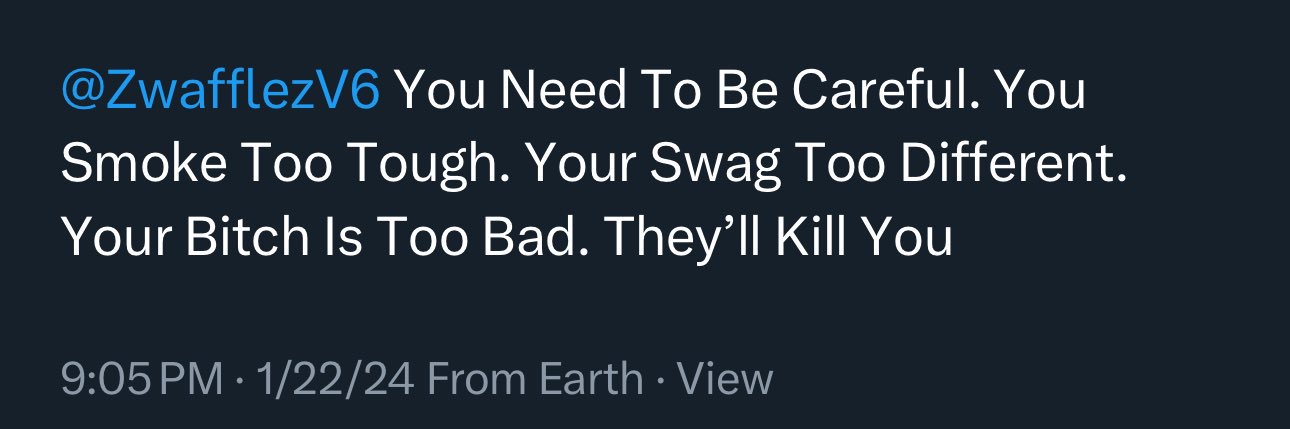The height and width of the screenshot is (429, 1290).
Task: Click the word "Need" in the tweet
Action: tap(562, 93)
